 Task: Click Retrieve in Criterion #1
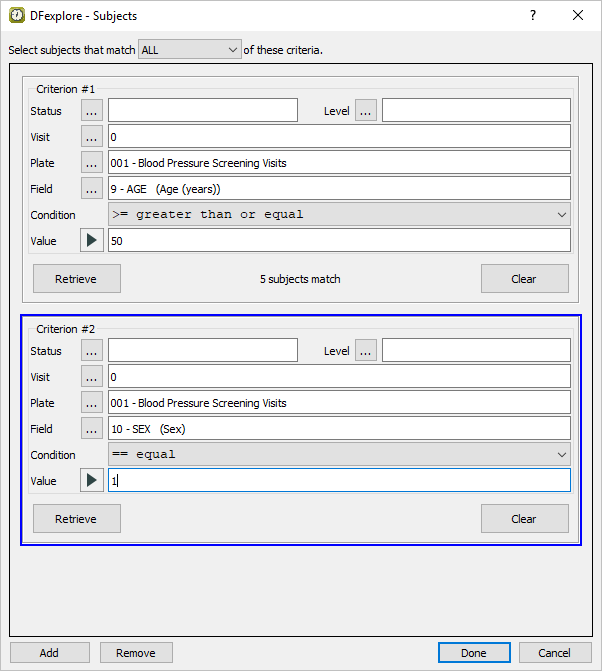tap(76, 279)
